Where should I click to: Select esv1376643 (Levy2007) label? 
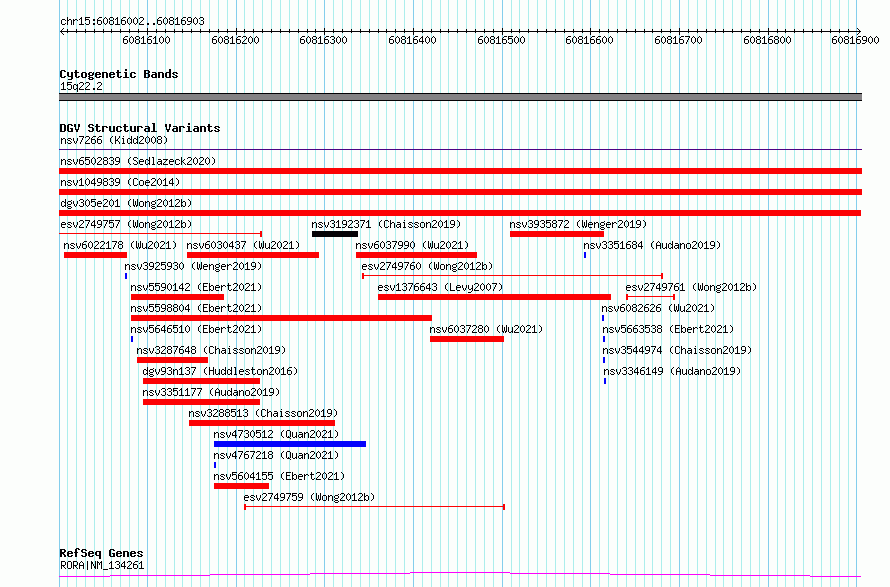point(440,287)
